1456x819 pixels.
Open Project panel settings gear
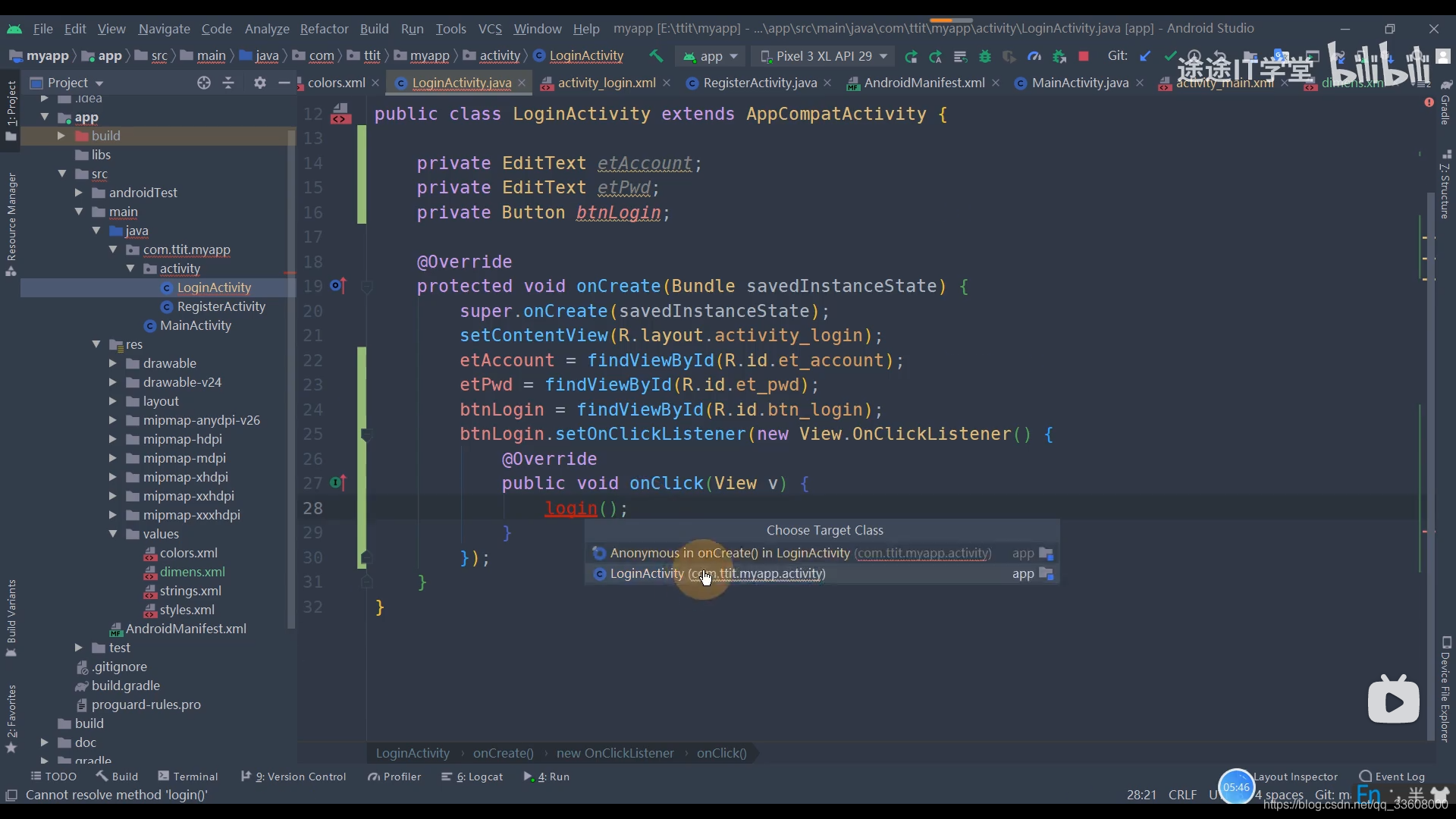point(260,83)
